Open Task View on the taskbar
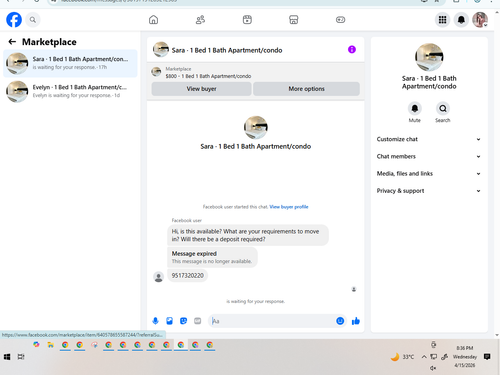Viewport: 500px width, 375px height. coord(21,357)
